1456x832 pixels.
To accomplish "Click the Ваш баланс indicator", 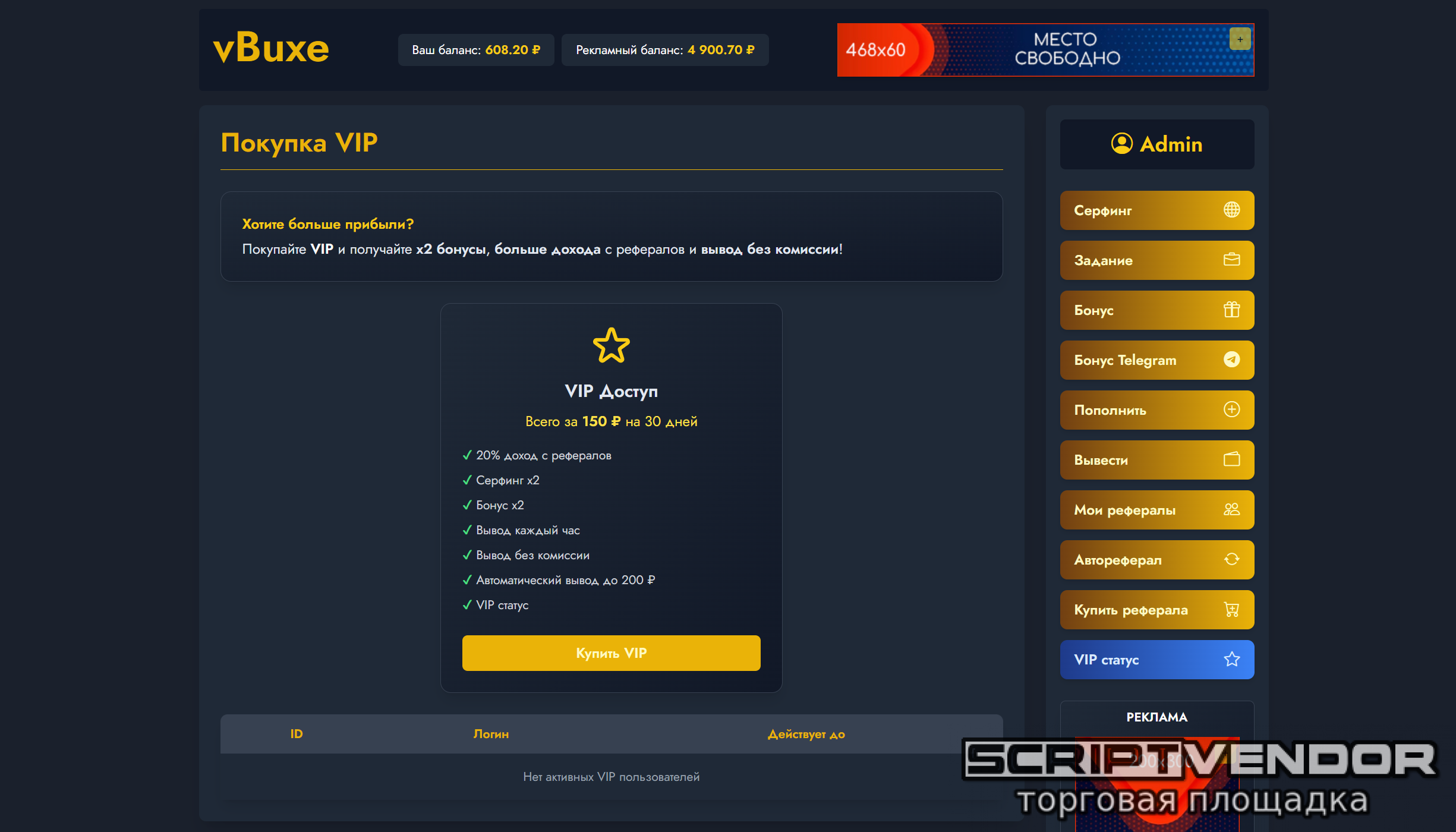I will [476, 50].
